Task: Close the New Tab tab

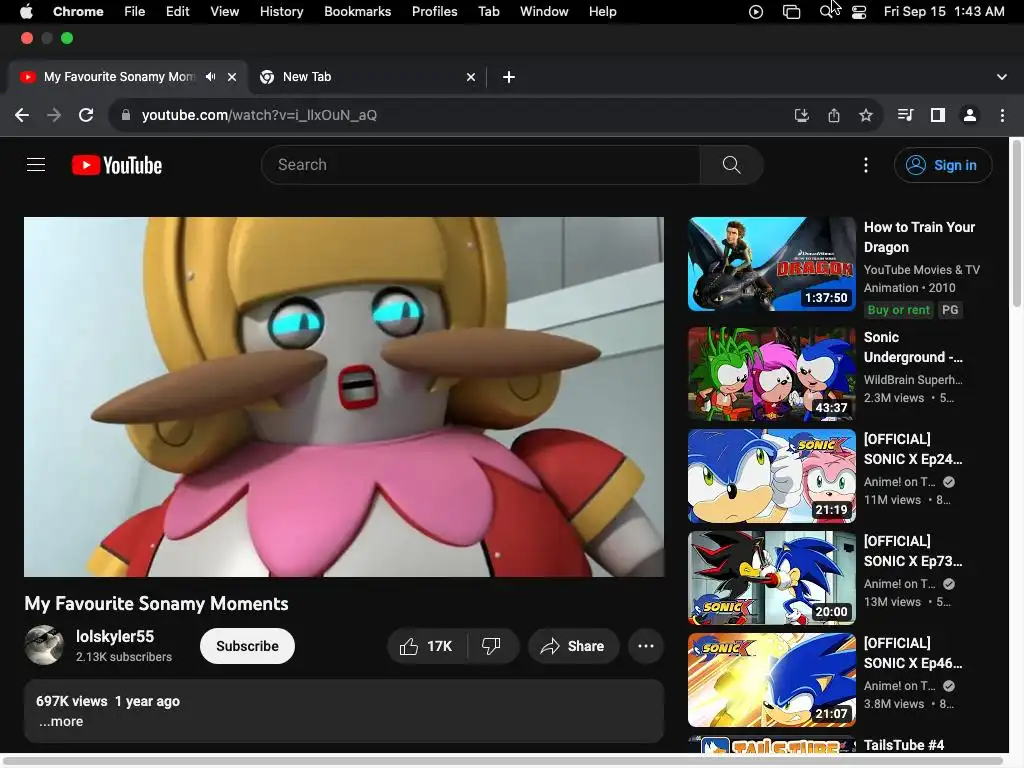Action: click(471, 77)
